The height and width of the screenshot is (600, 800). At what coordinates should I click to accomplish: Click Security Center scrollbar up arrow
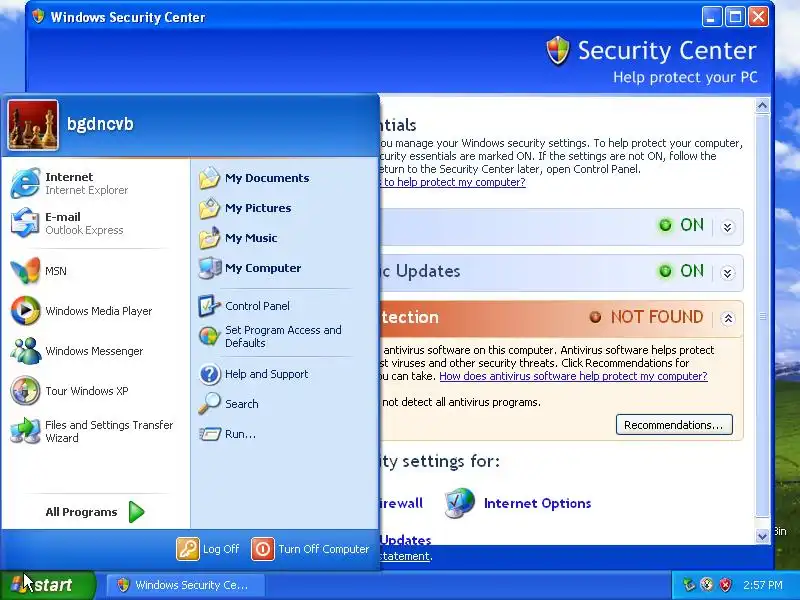click(x=762, y=106)
